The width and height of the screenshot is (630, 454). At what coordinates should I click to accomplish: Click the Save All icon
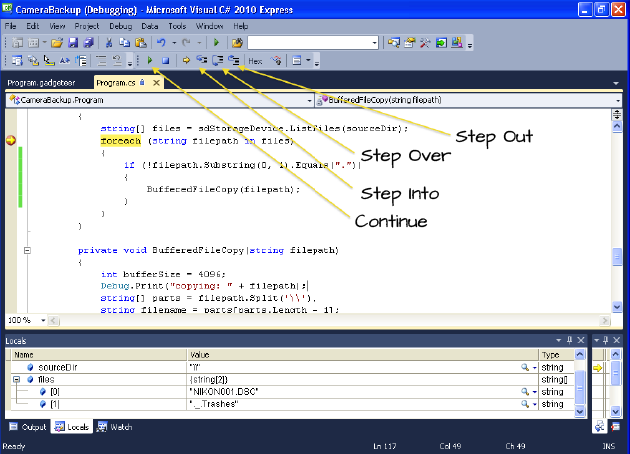pos(88,43)
